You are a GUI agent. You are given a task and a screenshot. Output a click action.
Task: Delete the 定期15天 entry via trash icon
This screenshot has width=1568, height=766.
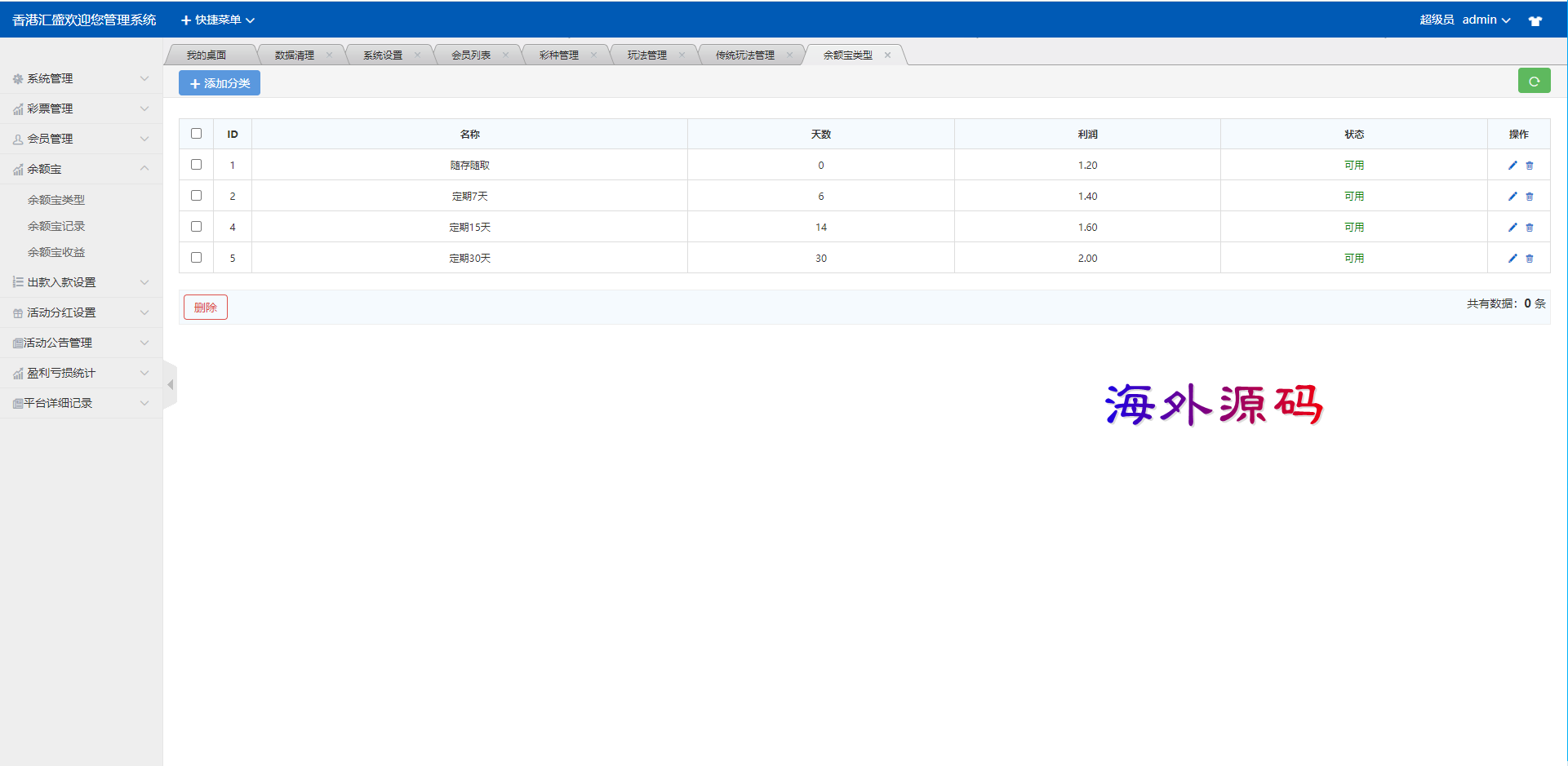[1530, 228]
